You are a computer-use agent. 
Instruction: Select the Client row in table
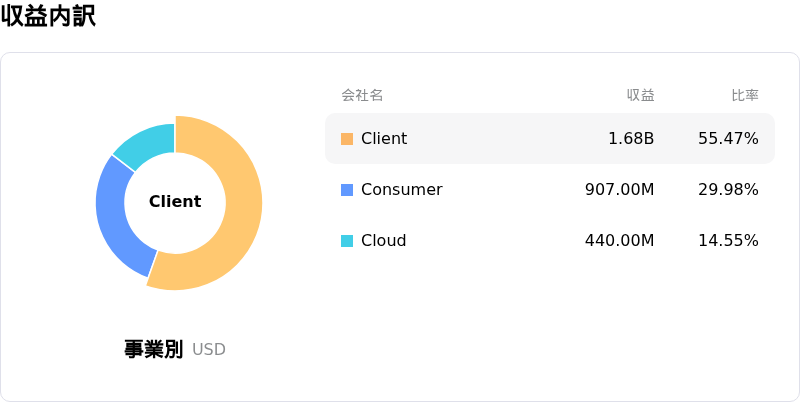(x=550, y=139)
